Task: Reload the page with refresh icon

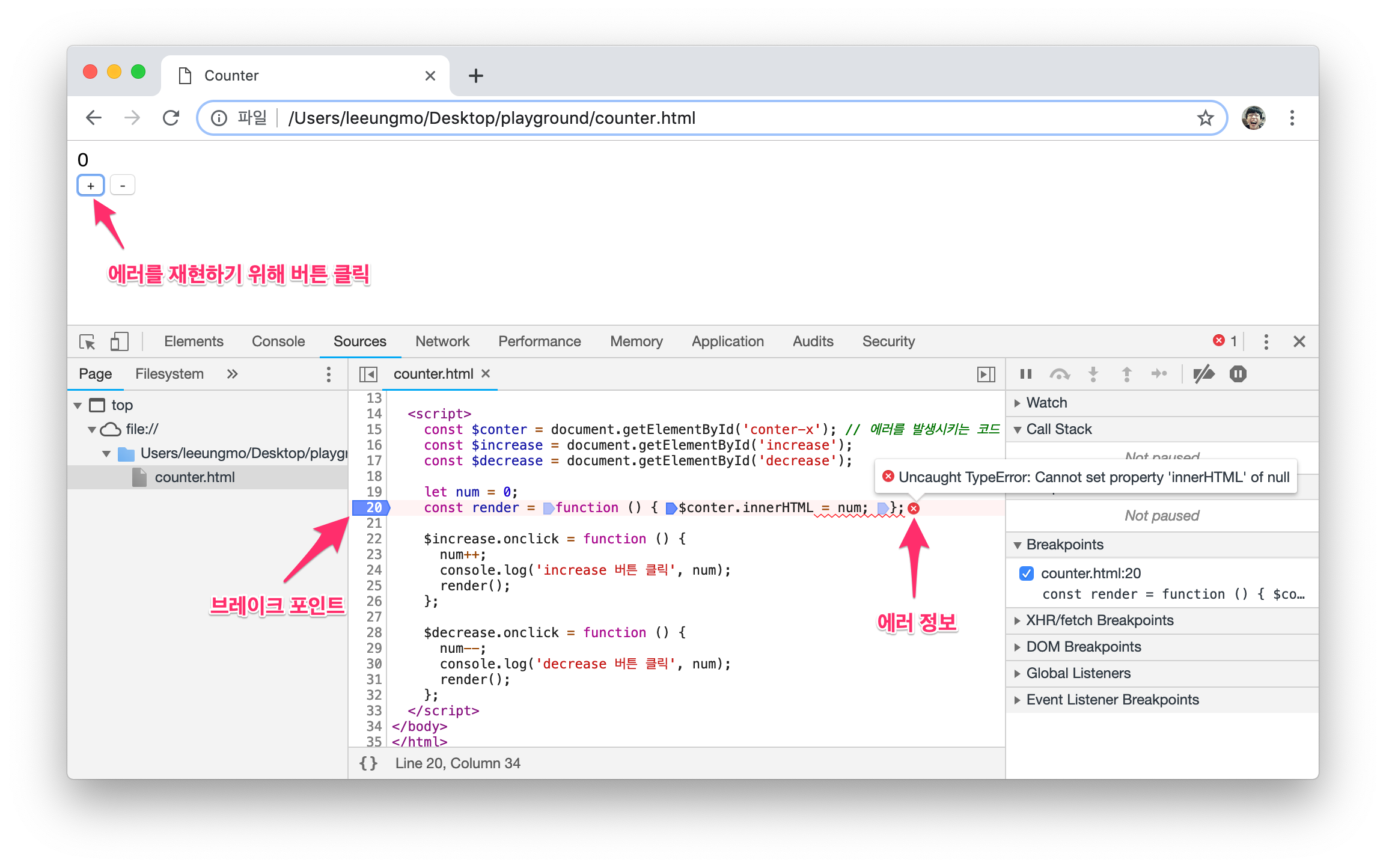Action: pyautogui.click(x=171, y=118)
